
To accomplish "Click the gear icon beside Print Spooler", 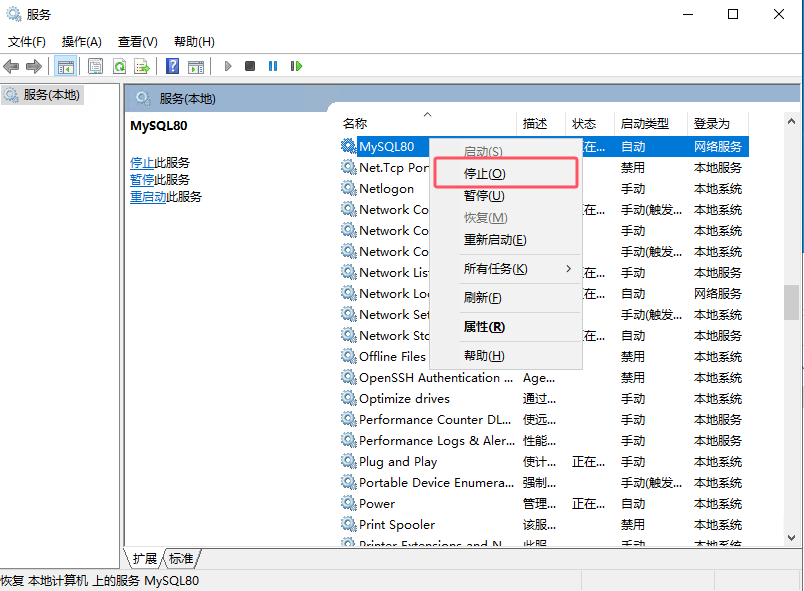I will (x=348, y=524).
